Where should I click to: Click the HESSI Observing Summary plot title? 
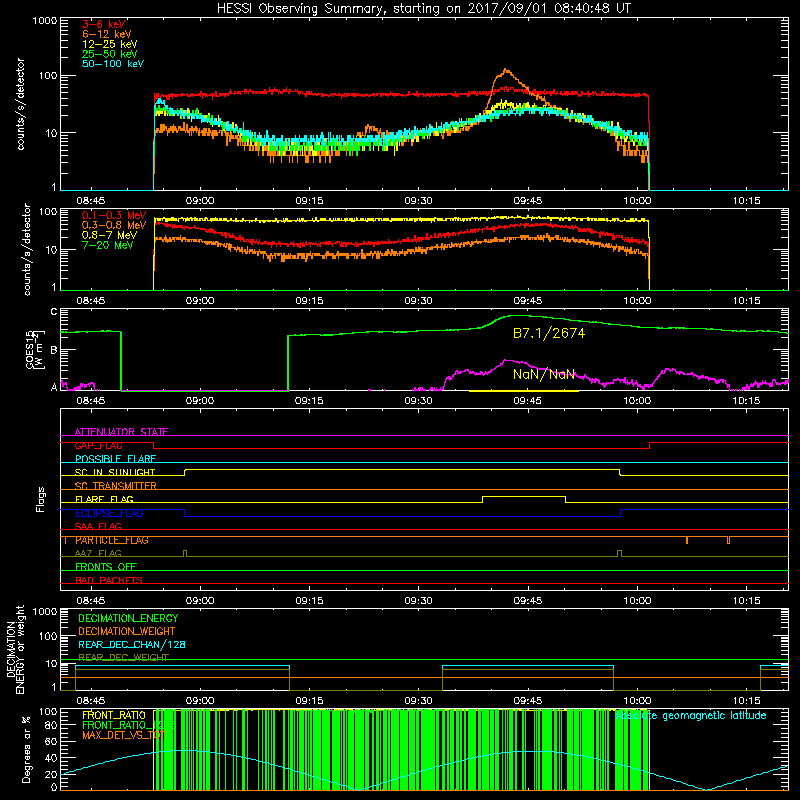(423, 9)
